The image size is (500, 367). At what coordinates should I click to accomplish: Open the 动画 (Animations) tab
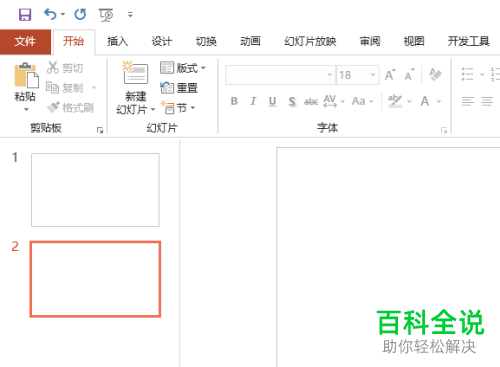click(x=250, y=41)
